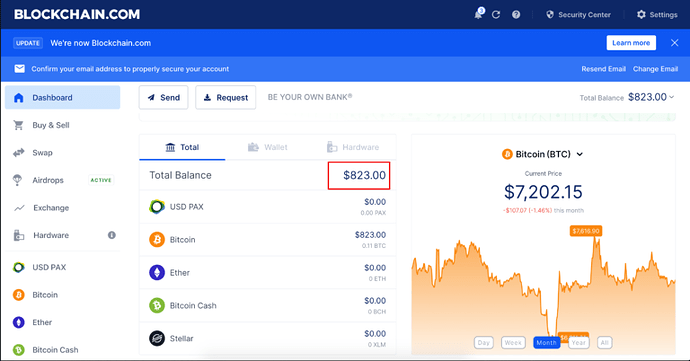Click the Request button
Image resolution: width=690 pixels, height=361 pixels.
[x=226, y=97]
